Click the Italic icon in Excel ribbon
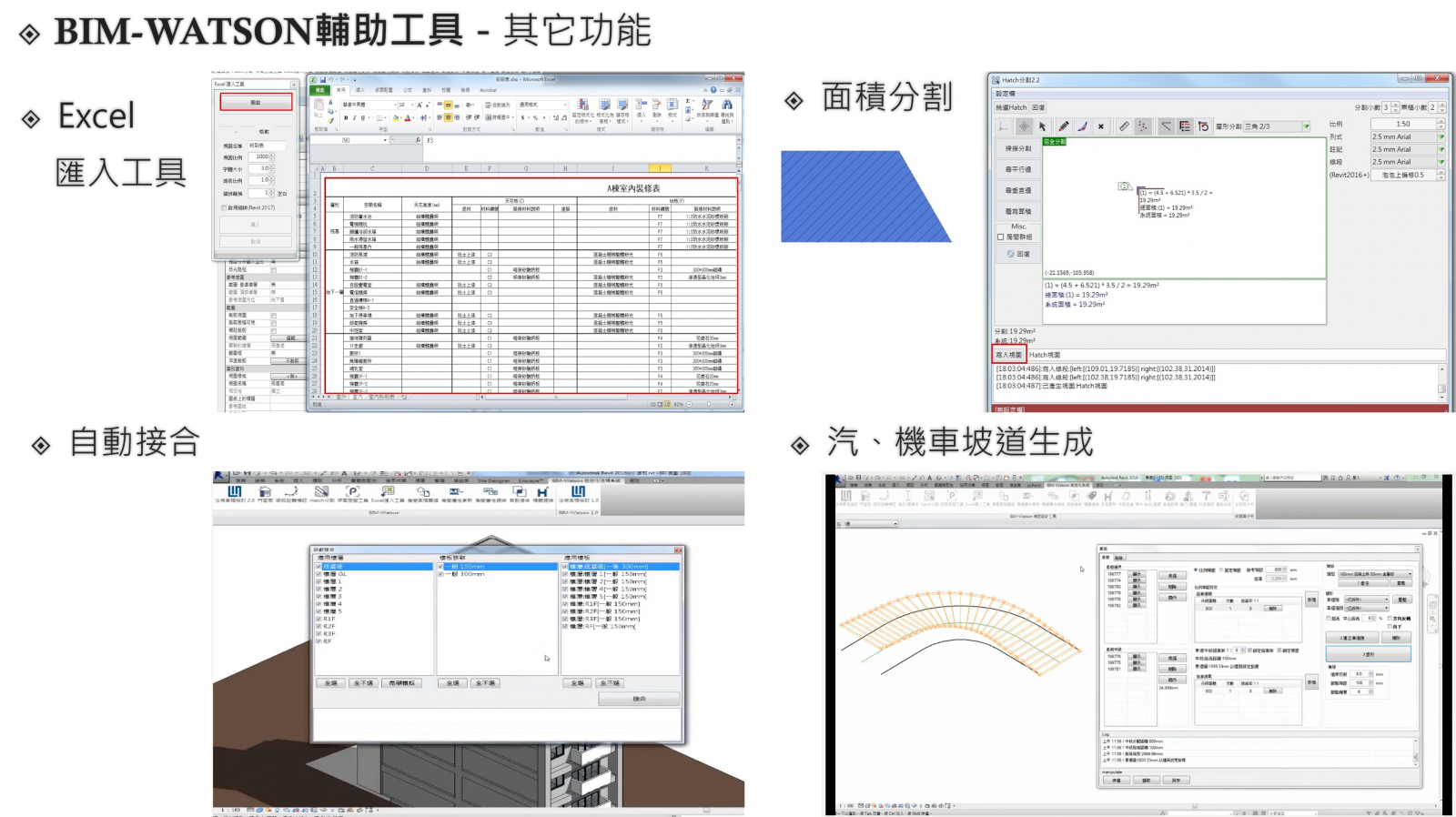The image size is (1456, 817). pyautogui.click(x=354, y=117)
